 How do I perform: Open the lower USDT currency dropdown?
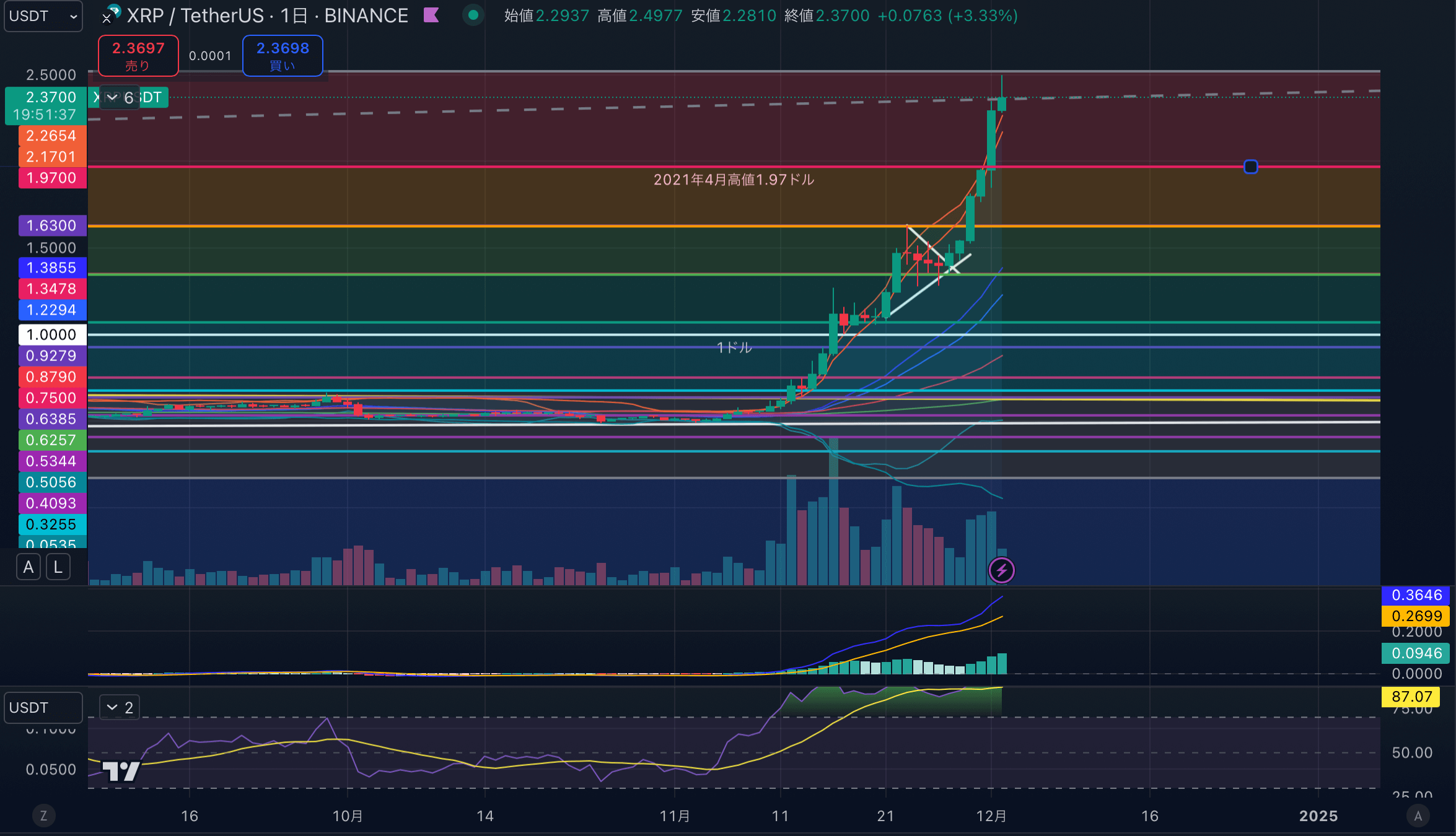(43, 707)
